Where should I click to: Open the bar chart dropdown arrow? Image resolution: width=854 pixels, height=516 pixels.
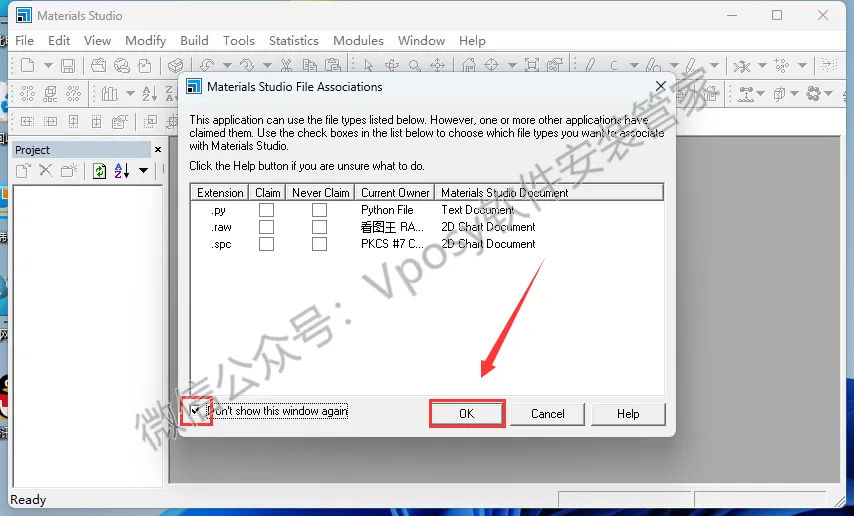click(x=130, y=94)
